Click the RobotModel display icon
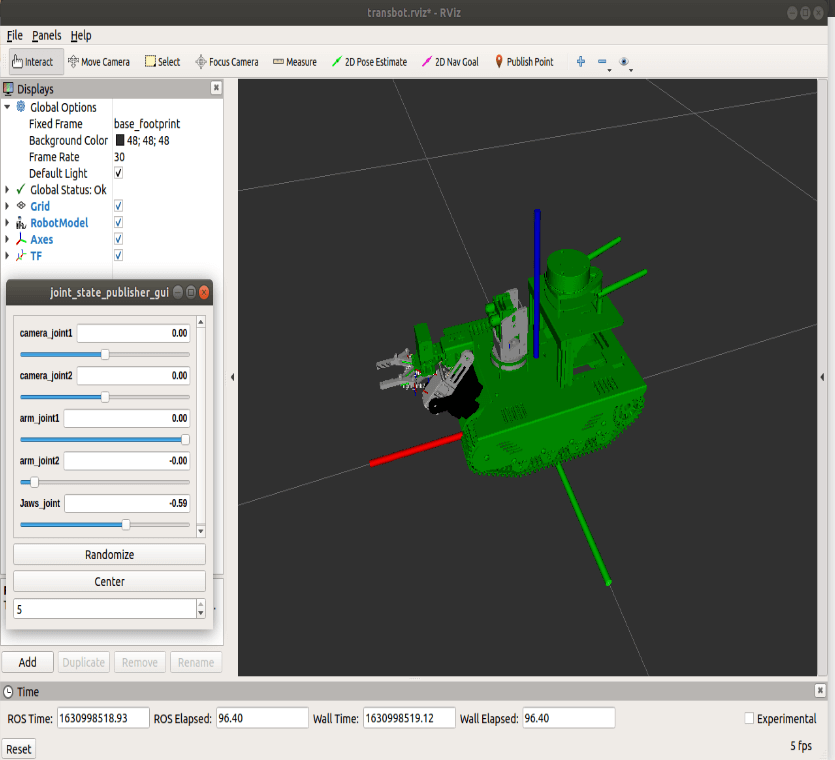 click(x=21, y=223)
